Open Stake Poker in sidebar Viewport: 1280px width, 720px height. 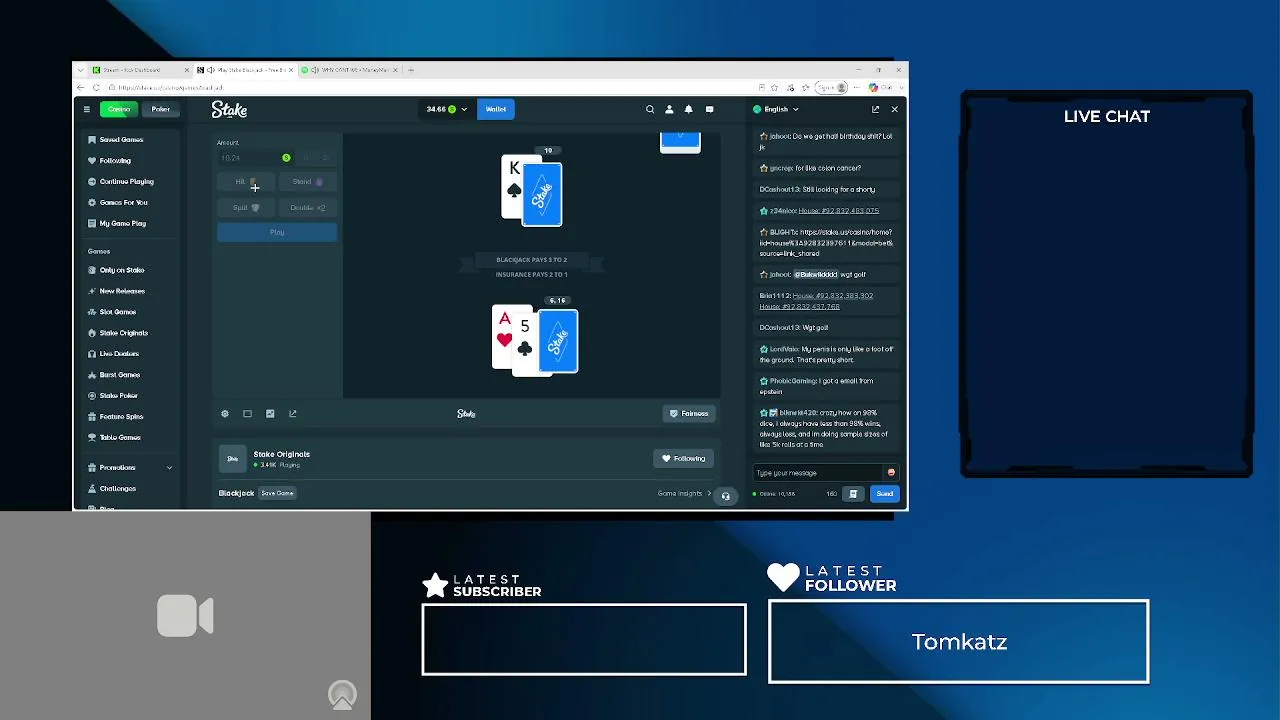point(118,396)
